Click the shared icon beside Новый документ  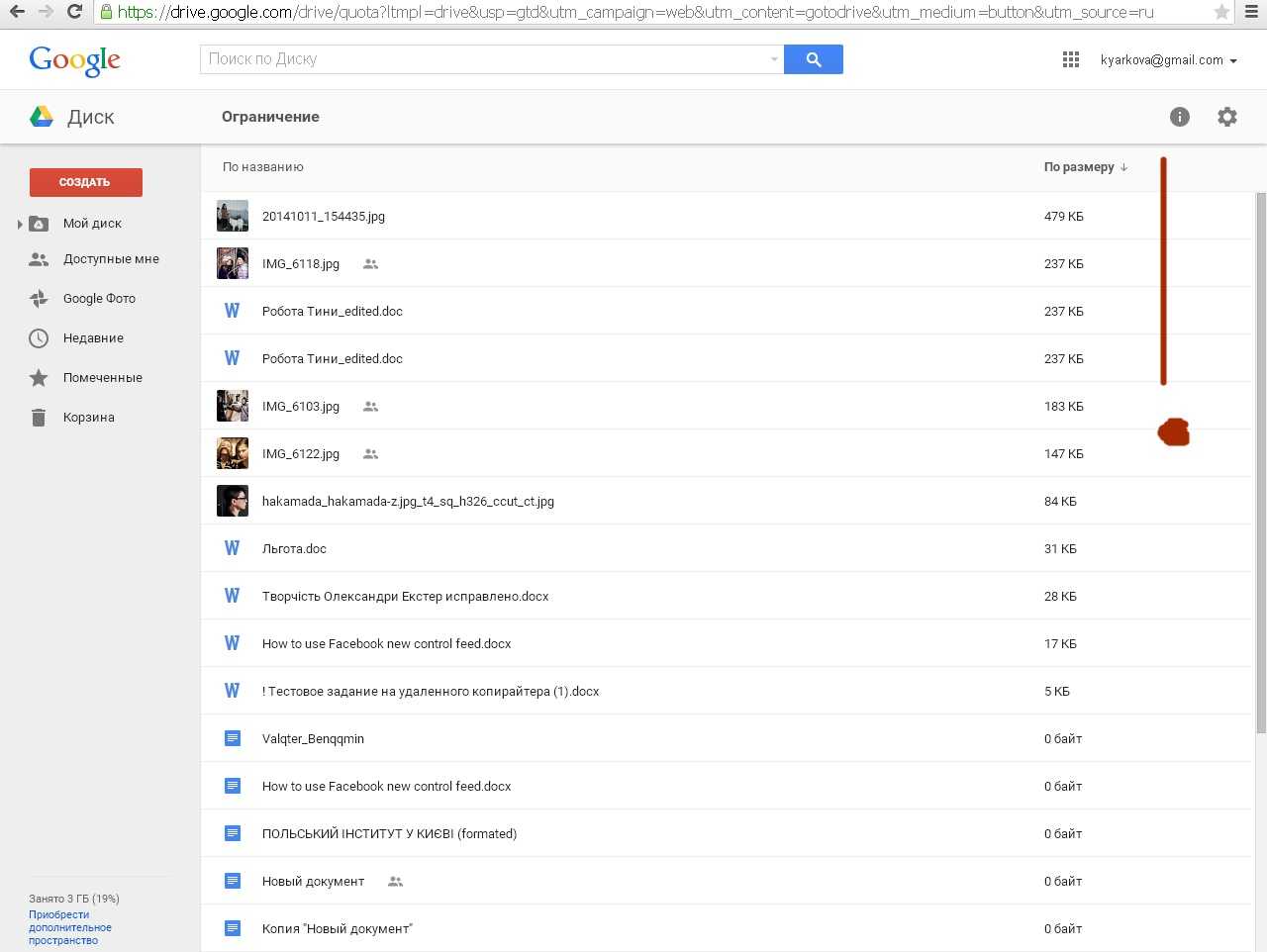396,882
